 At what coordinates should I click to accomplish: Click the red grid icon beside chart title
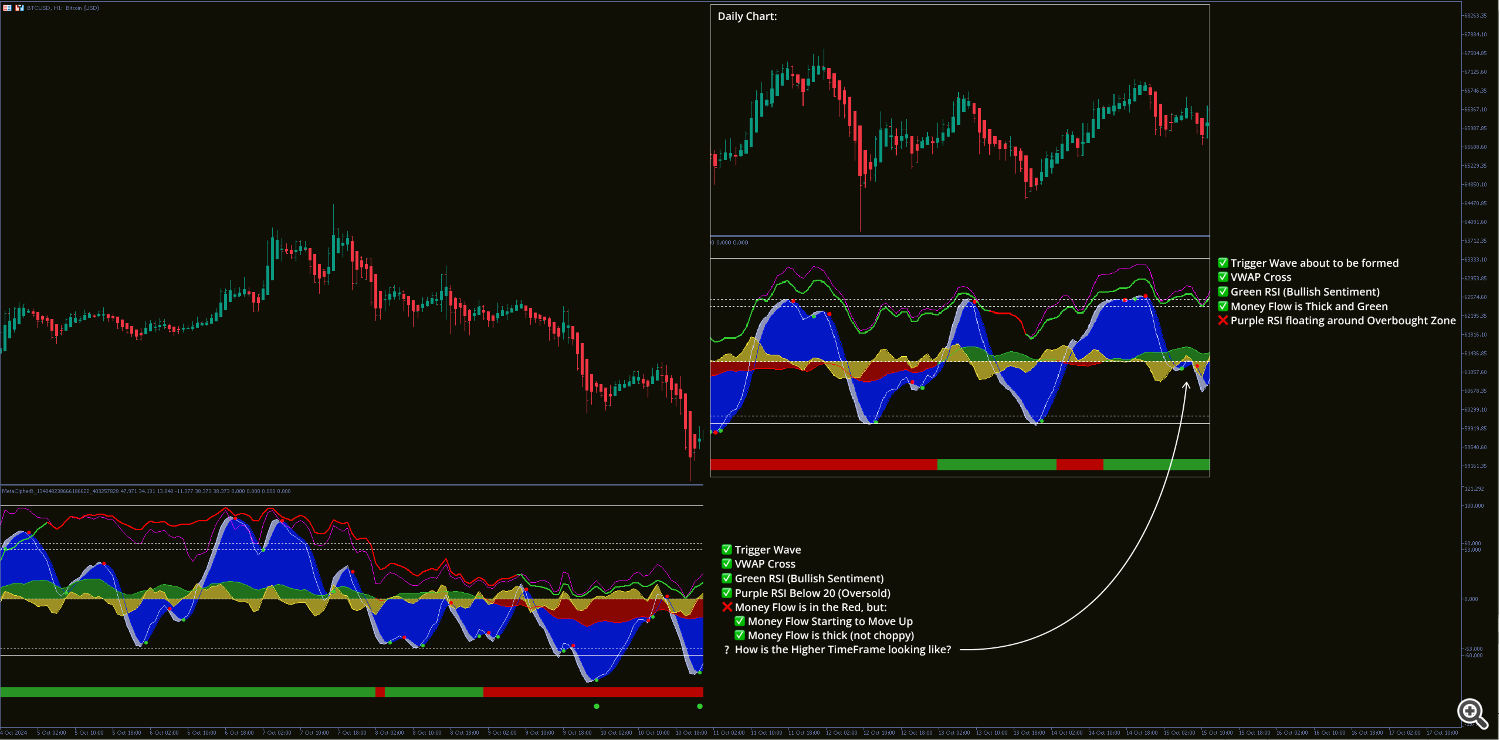tap(6, 6)
